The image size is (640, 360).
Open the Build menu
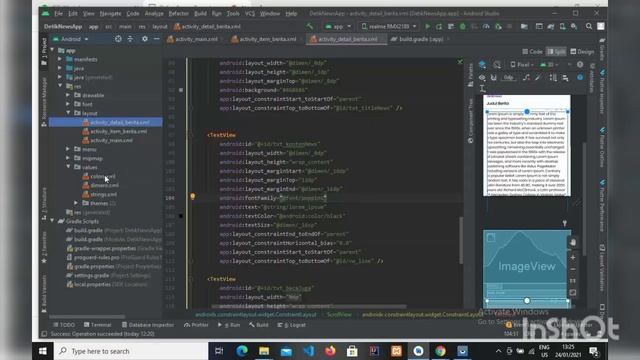[x=200, y=13]
